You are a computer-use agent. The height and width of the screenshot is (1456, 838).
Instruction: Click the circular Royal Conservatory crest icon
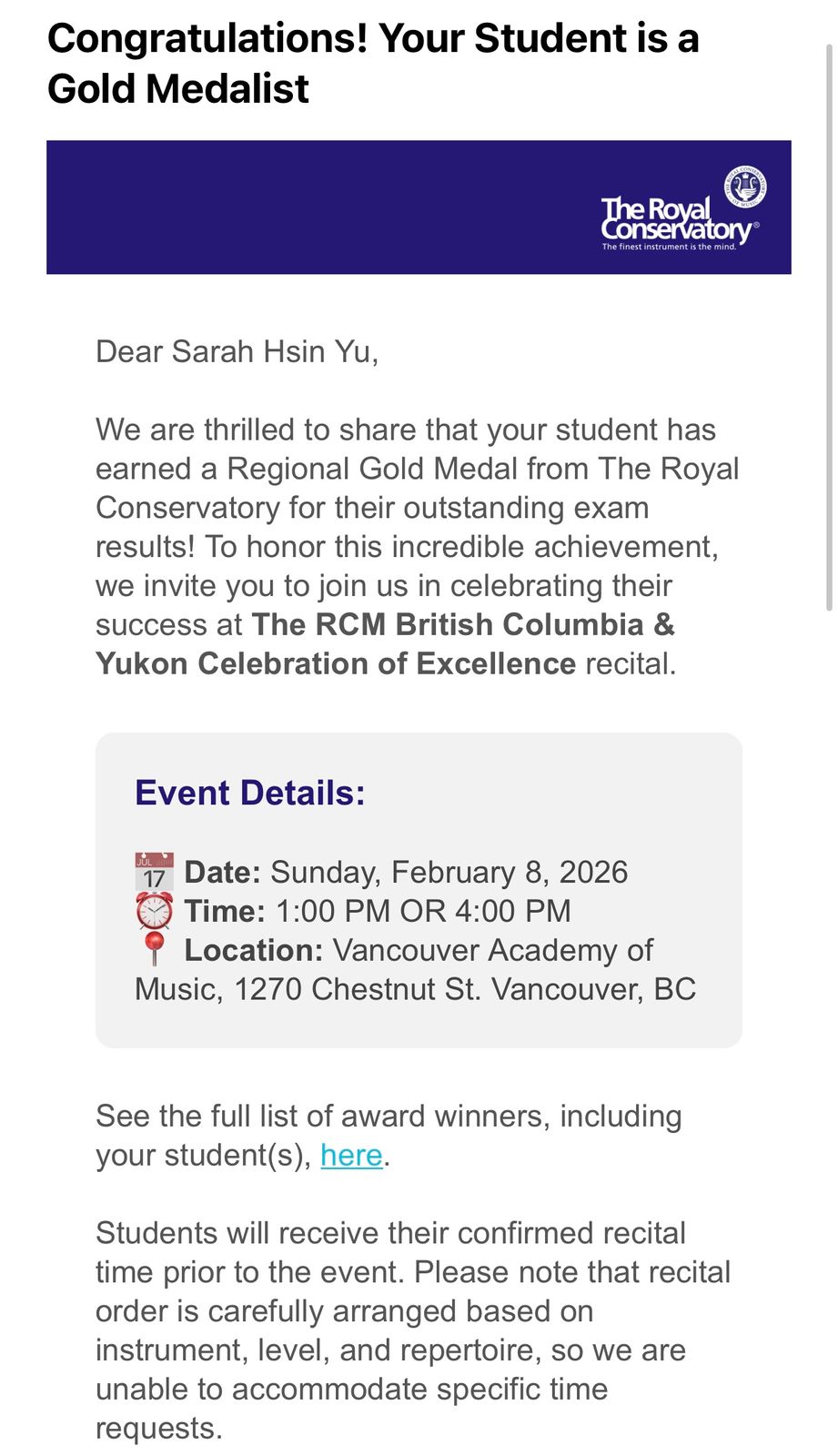(745, 187)
